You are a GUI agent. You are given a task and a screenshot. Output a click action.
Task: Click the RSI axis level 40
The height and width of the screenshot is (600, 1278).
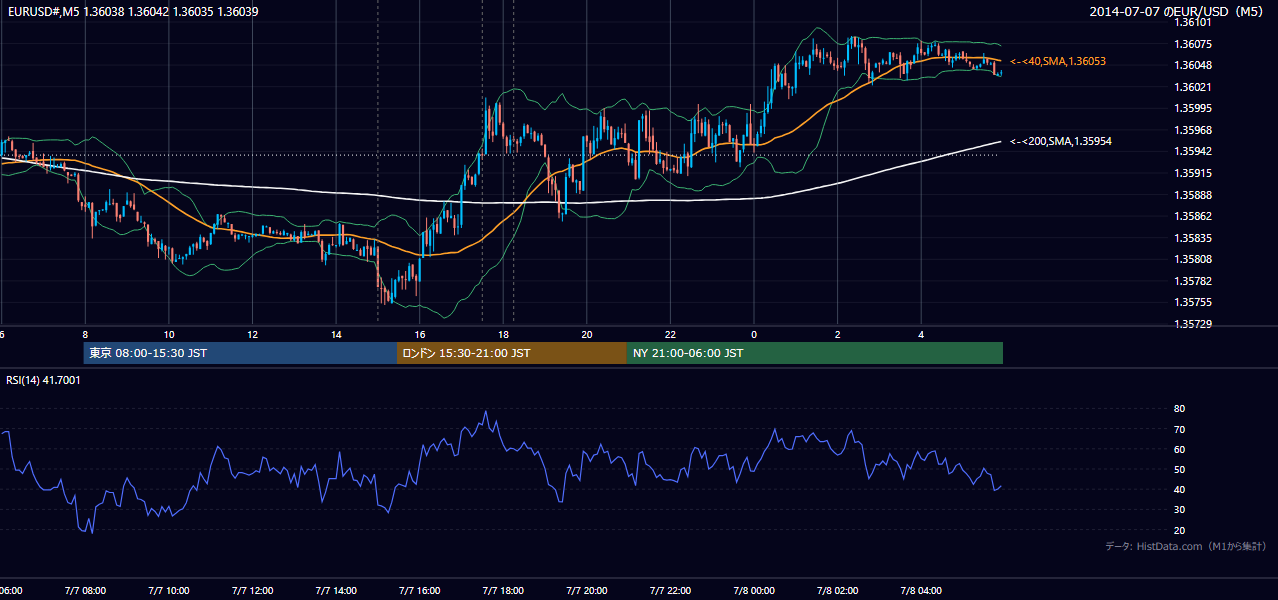coord(1179,489)
